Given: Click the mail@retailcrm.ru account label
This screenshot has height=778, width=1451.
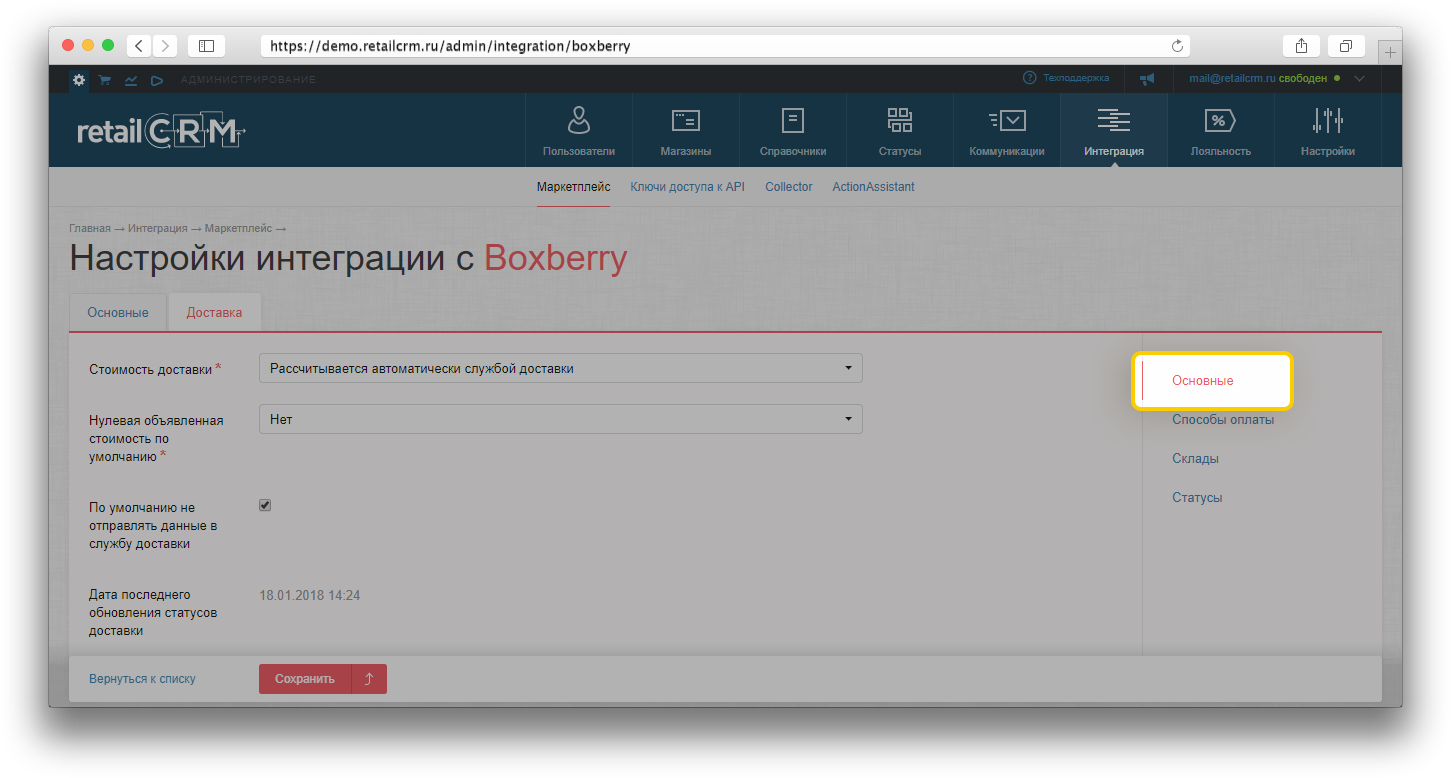Looking at the screenshot, I should 1232,78.
